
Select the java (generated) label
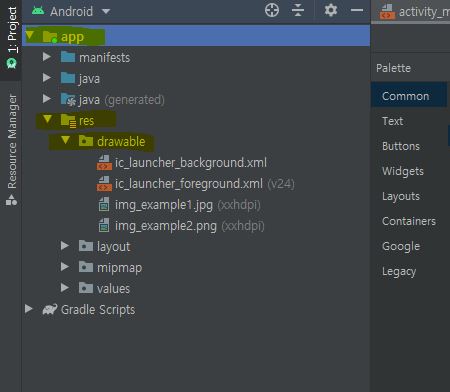click(x=122, y=100)
